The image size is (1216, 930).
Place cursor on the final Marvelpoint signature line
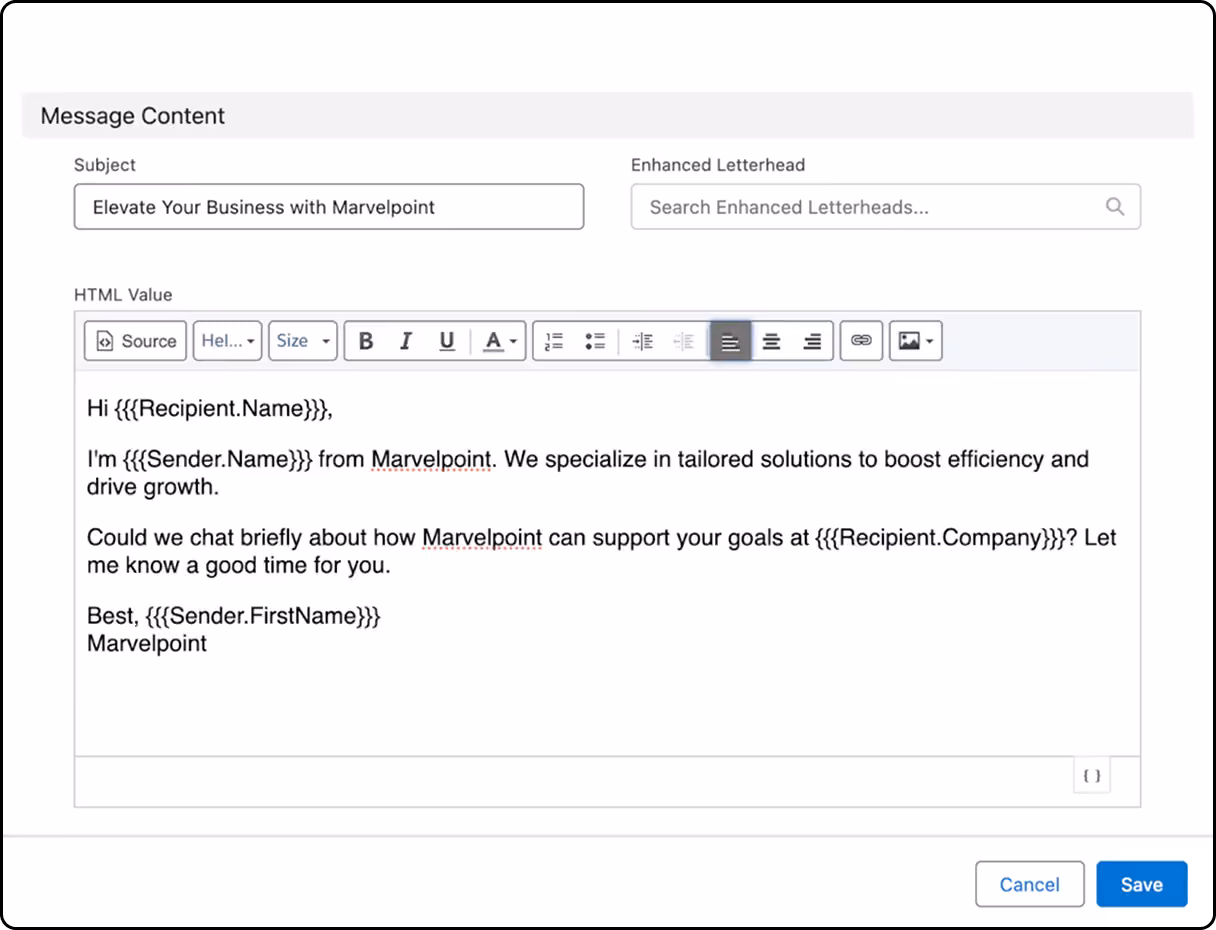pyautogui.click(x=147, y=643)
